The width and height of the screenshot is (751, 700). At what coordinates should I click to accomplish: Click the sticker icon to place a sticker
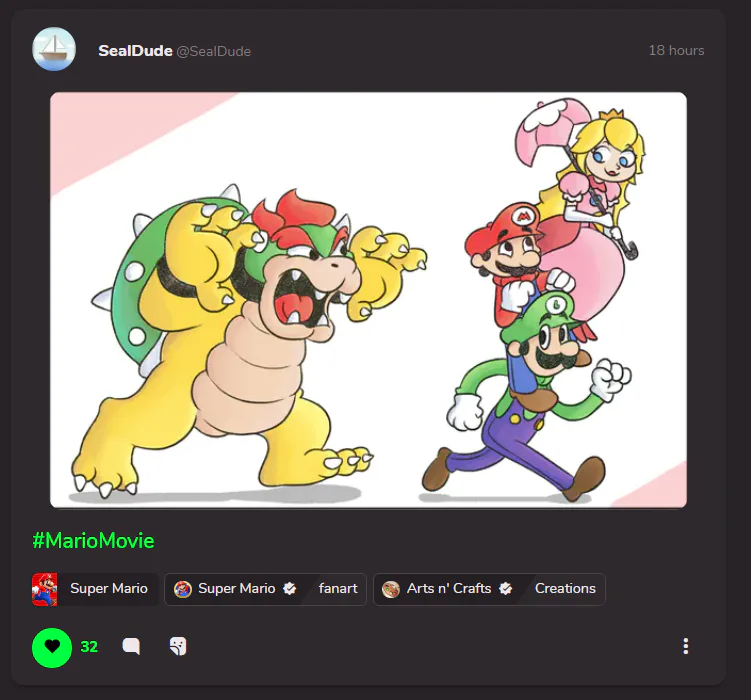[x=178, y=646]
